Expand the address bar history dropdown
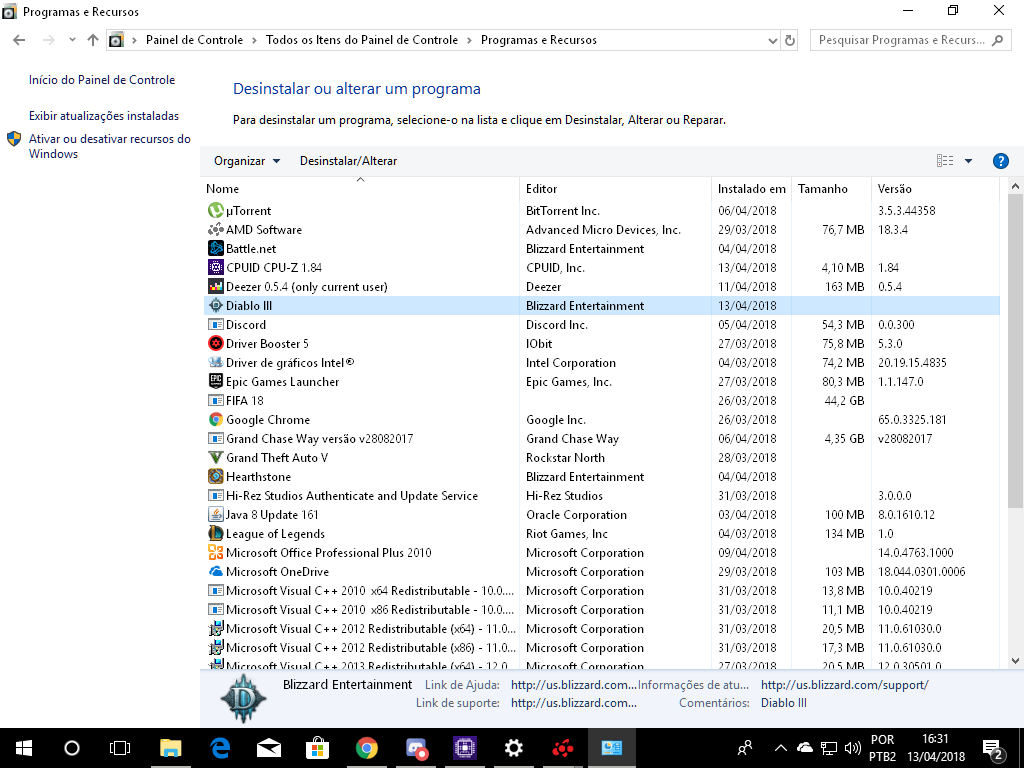This screenshot has height=768, width=1024. (773, 40)
